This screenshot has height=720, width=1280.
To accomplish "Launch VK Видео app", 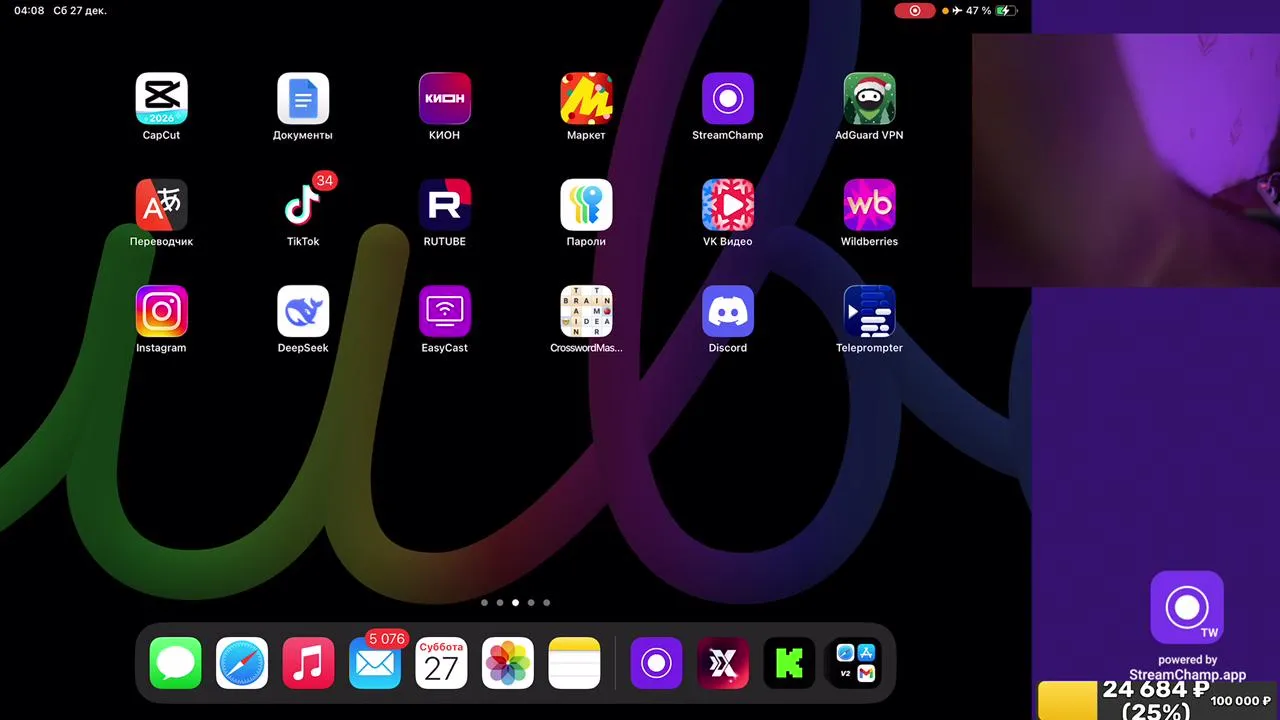I will click(728, 205).
